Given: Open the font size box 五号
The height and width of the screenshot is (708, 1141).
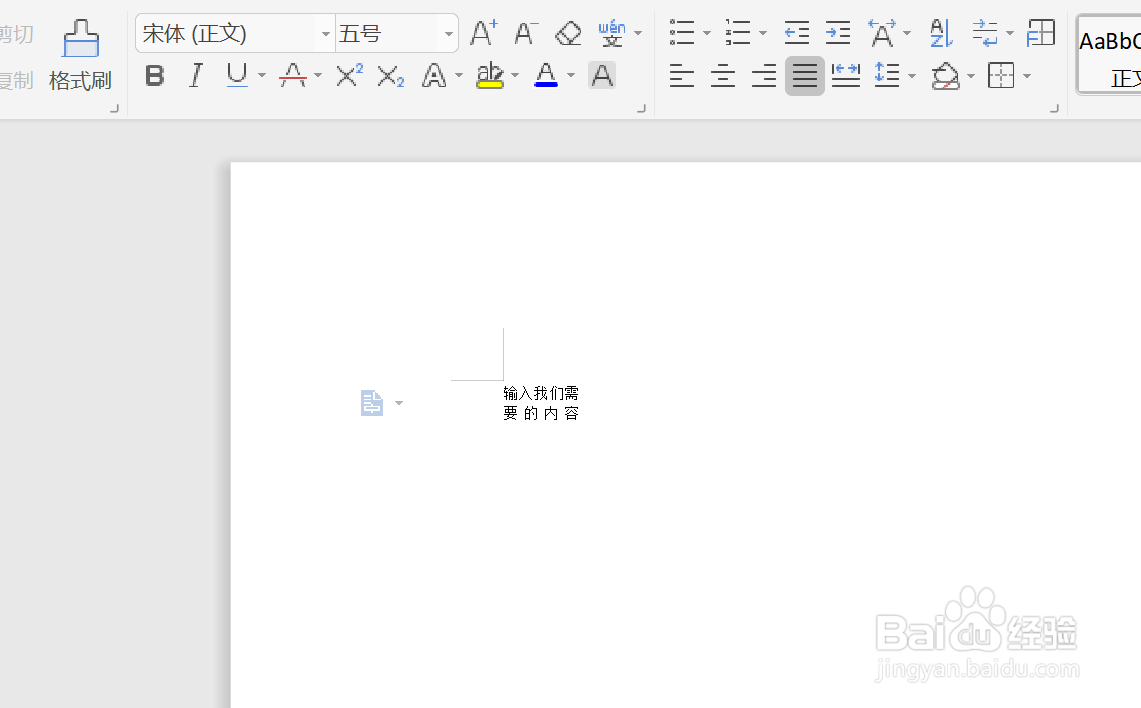Looking at the screenshot, I should [396, 33].
